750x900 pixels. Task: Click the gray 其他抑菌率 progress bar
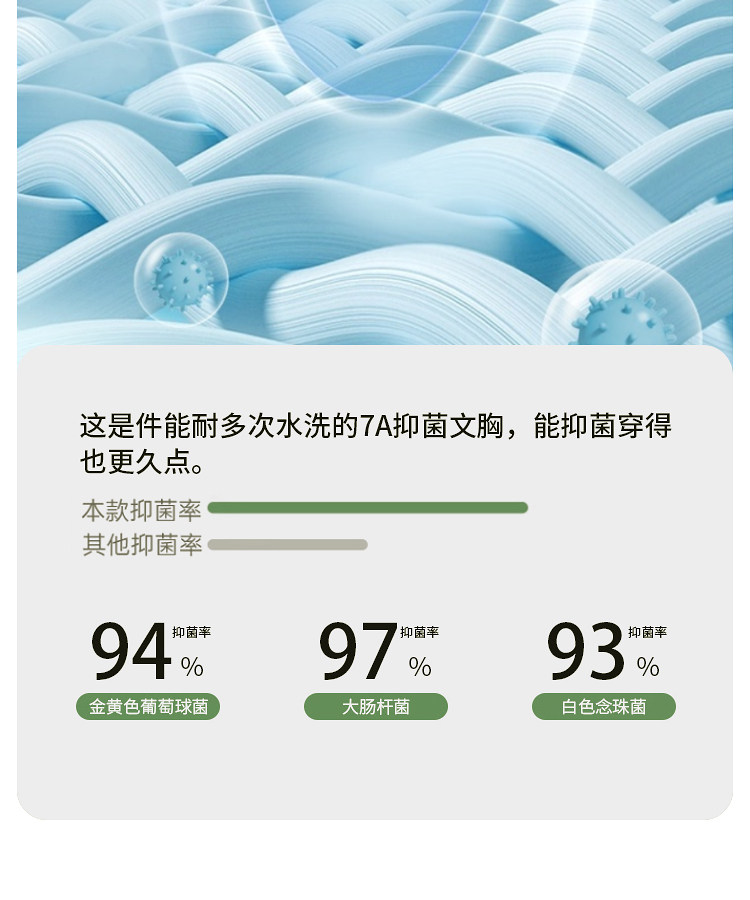[288, 545]
